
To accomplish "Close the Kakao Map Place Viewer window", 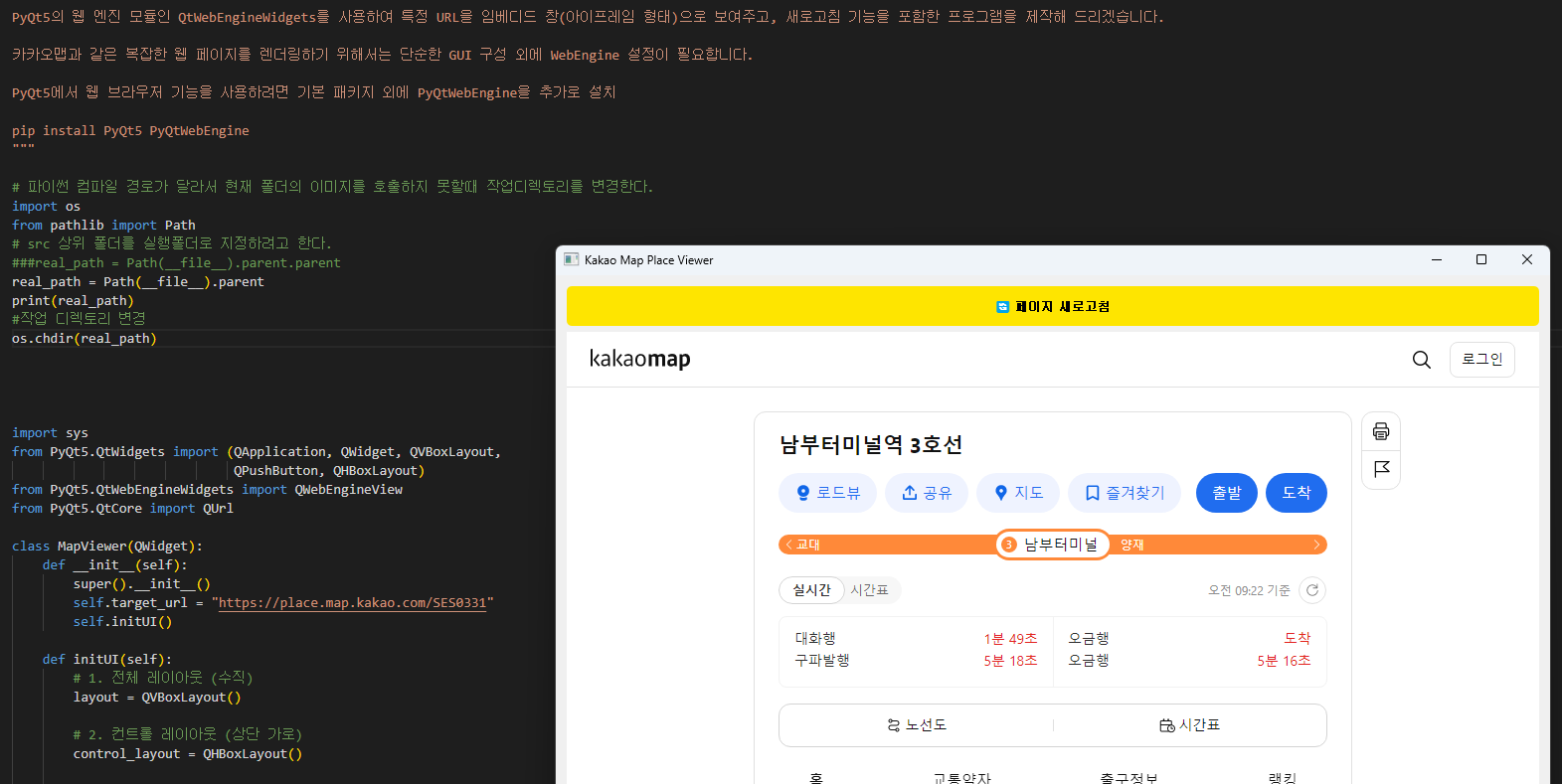I will point(1527,259).
